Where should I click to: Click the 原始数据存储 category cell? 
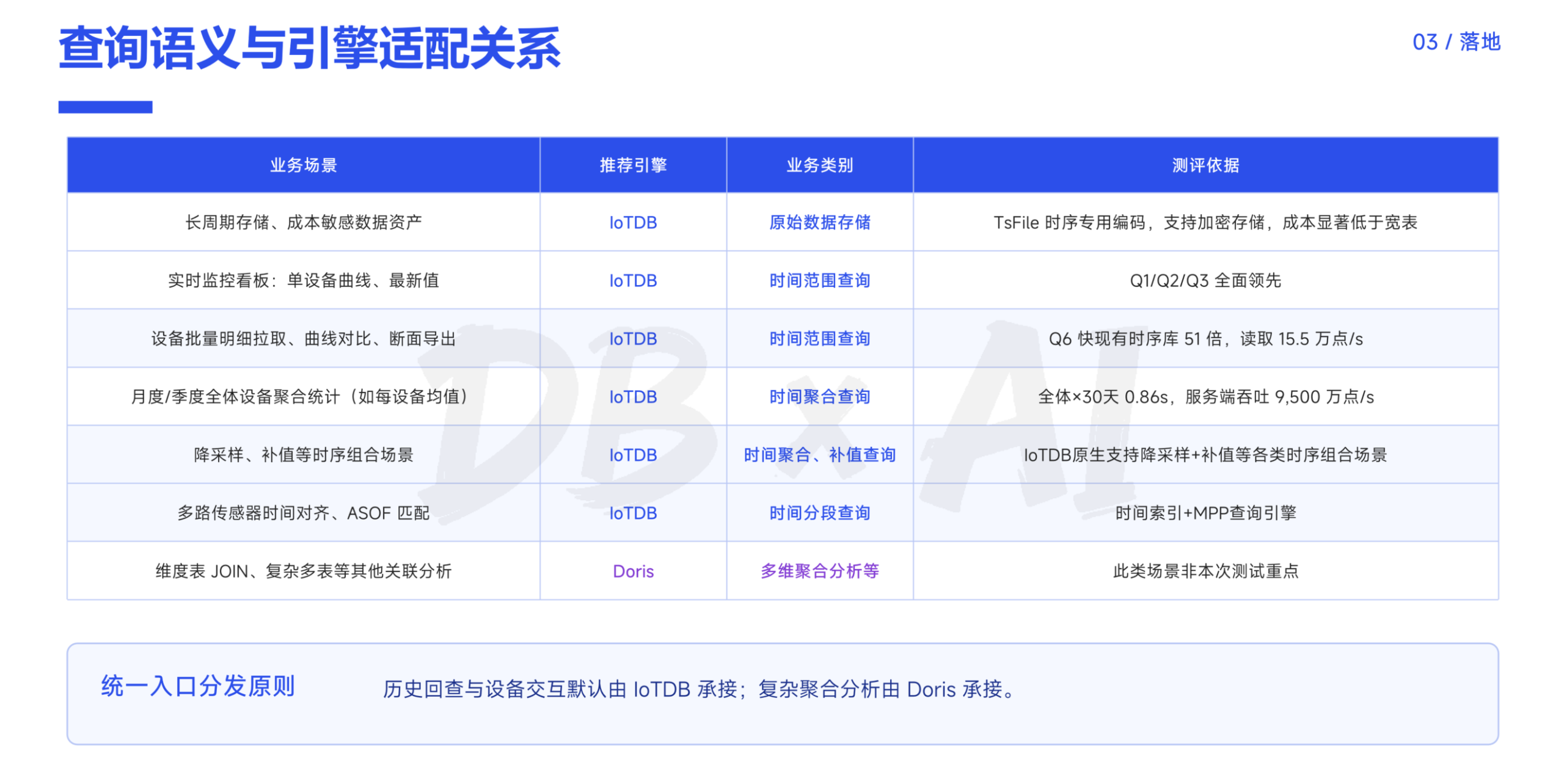[819, 222]
